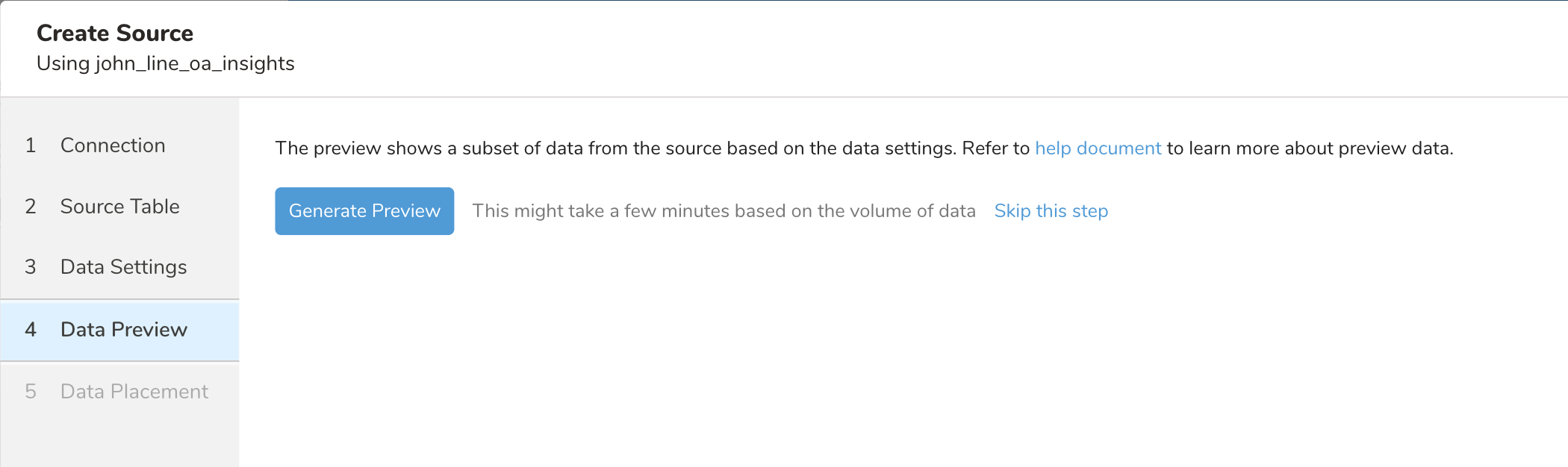This screenshot has height=467, width=1568.
Task: Click step number 4 beside Data Preview
Action: [x=31, y=330]
